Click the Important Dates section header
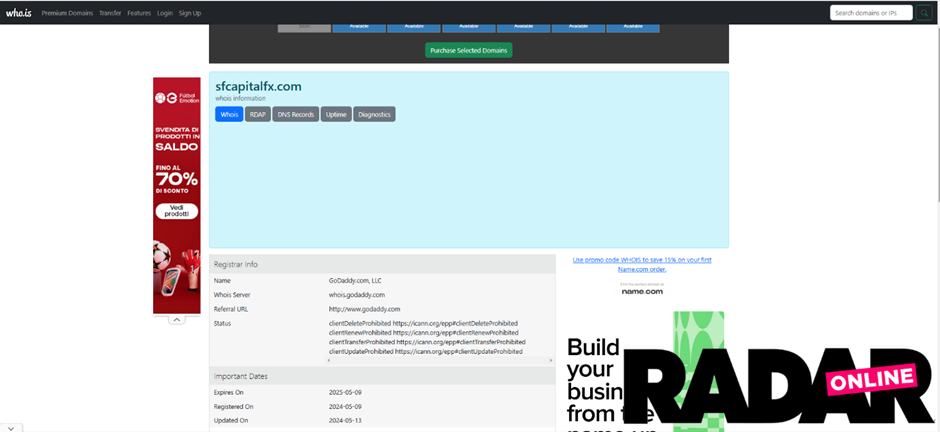940x432 pixels. pyautogui.click(x=382, y=376)
